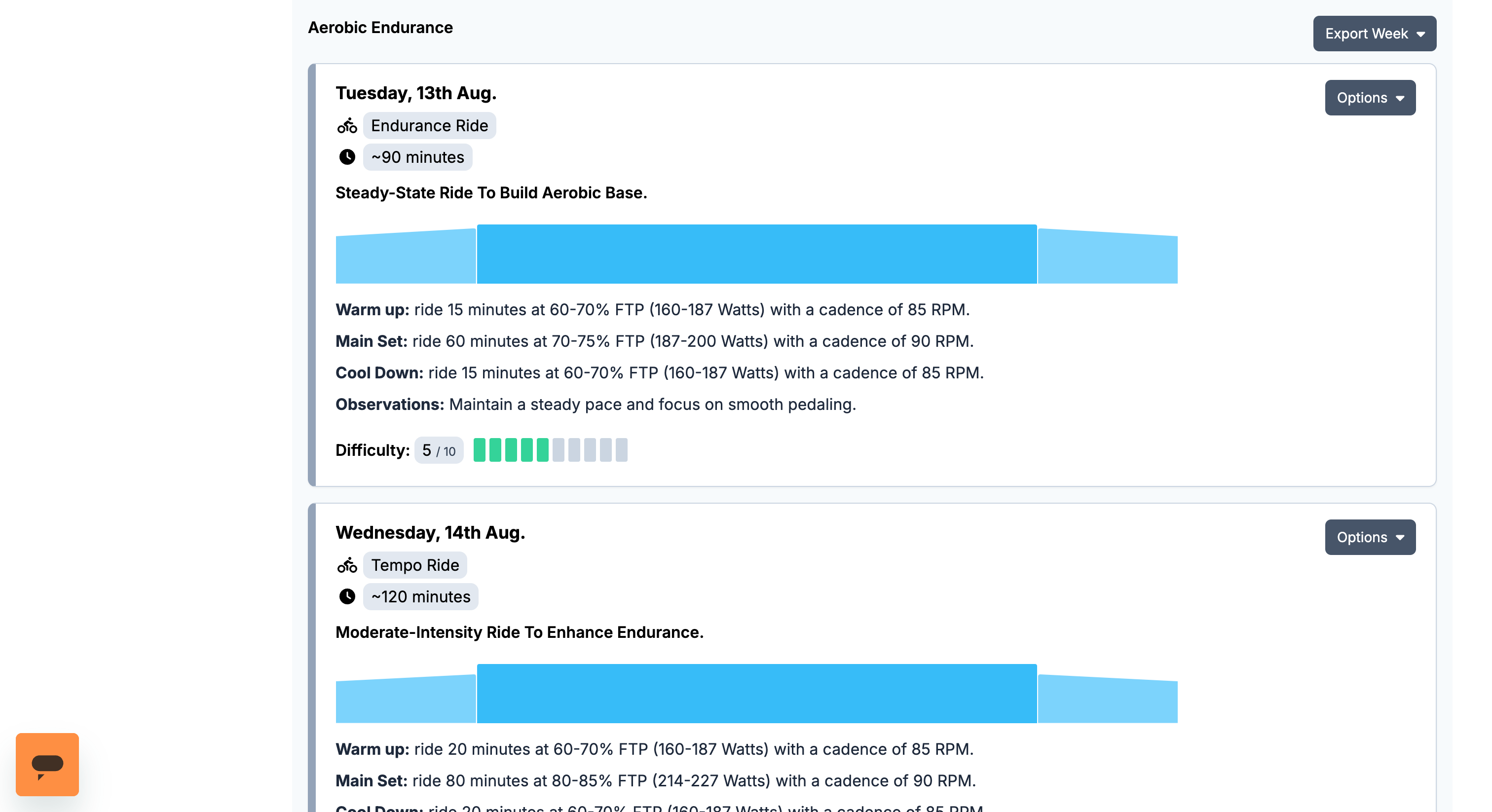Image resolution: width=1492 pixels, height=812 pixels.
Task: Click the clock icon beside ~90 minutes
Action: [x=347, y=157]
